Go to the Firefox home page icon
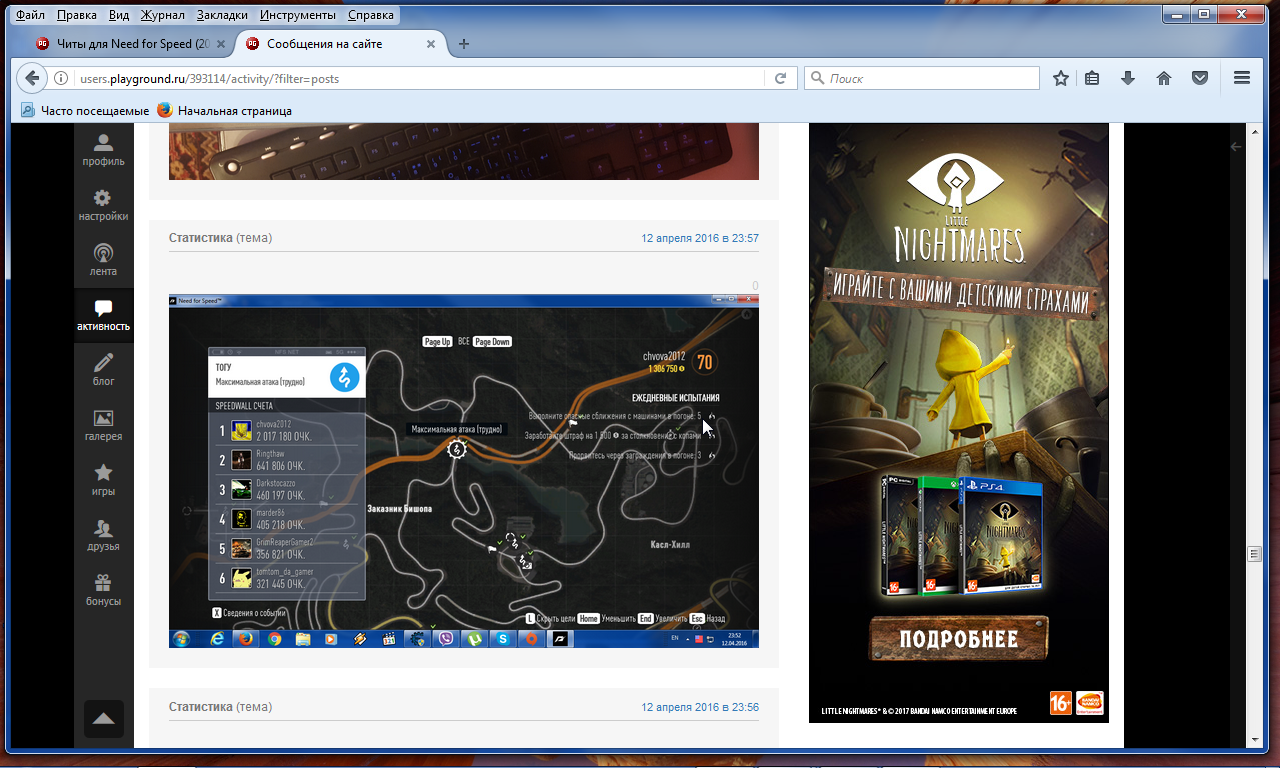 click(x=1164, y=78)
